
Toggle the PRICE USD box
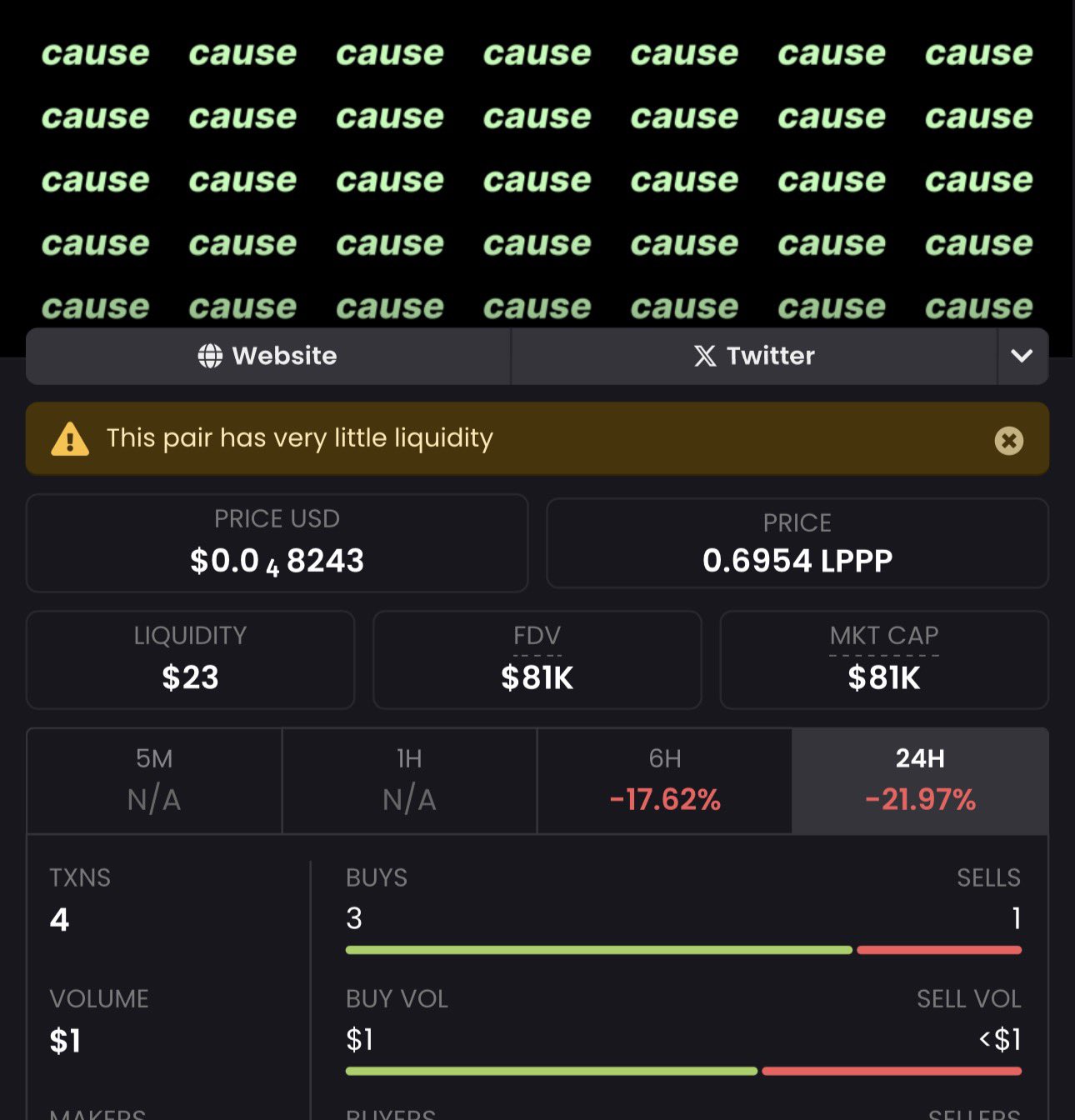pos(277,543)
